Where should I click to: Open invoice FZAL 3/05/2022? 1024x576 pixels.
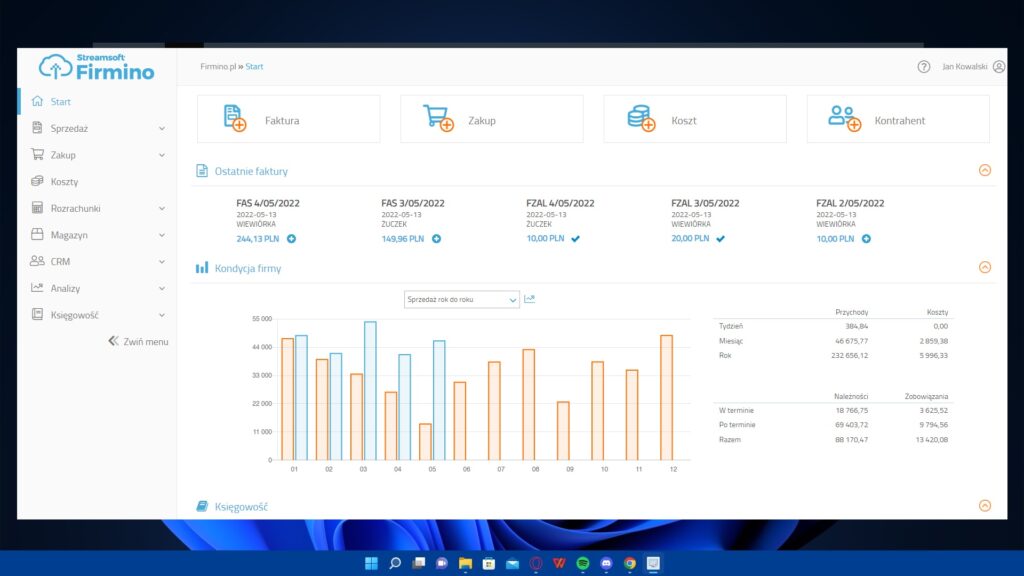tap(705, 203)
